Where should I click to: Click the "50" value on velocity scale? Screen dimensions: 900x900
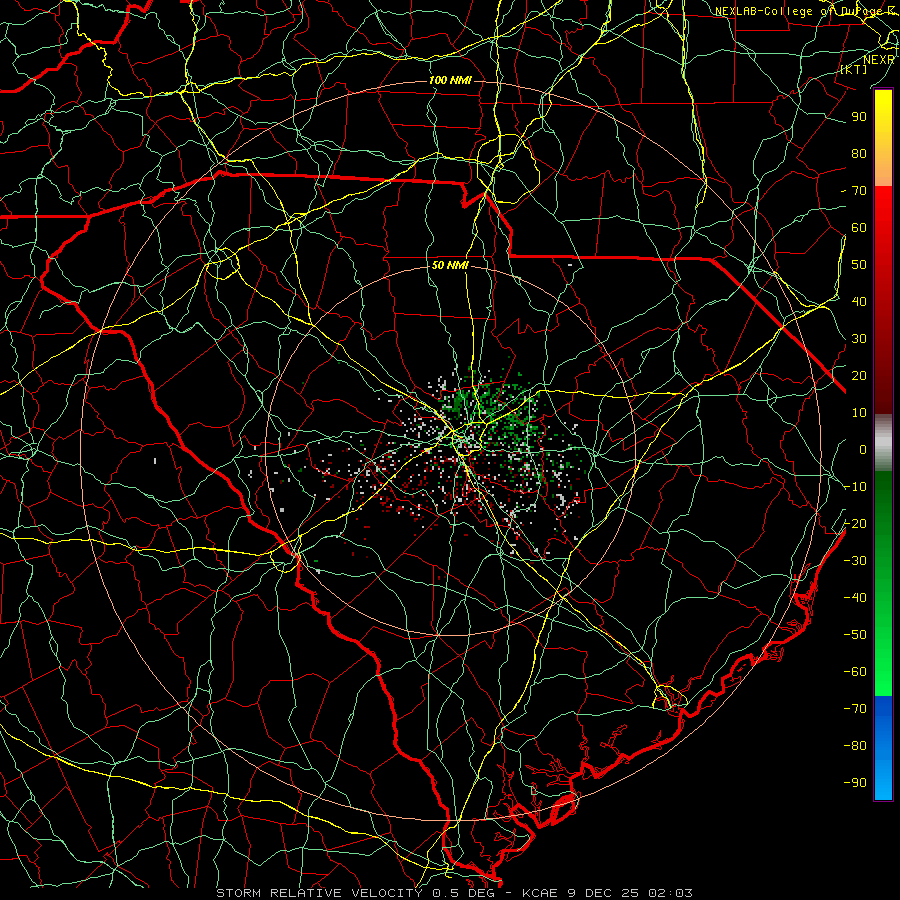(859, 265)
